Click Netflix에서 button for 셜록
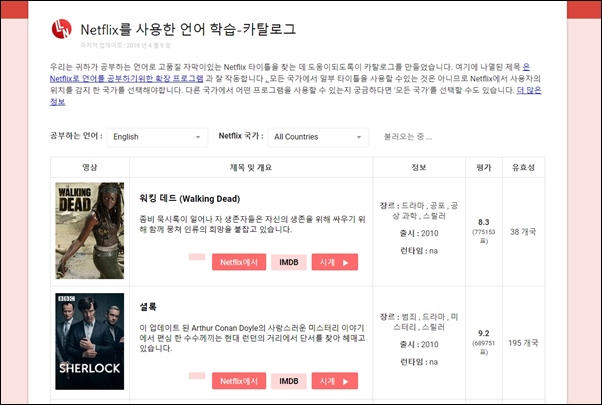 click(x=239, y=381)
